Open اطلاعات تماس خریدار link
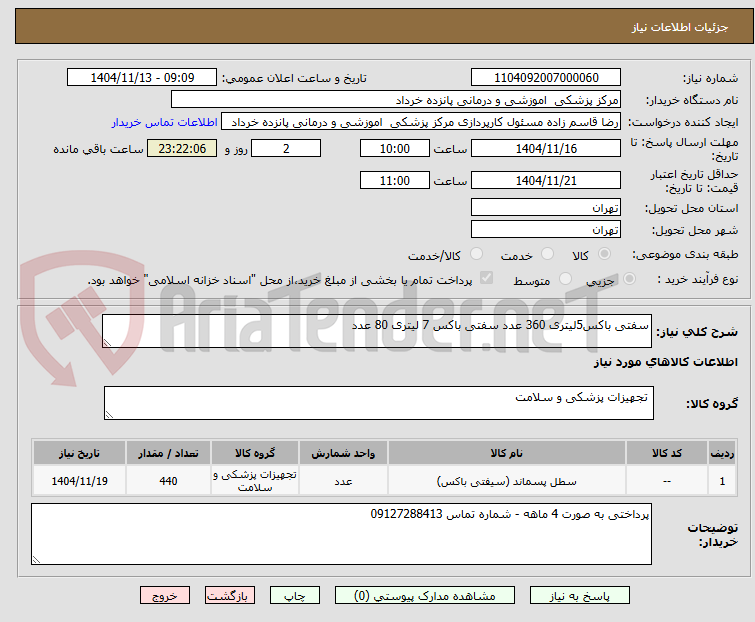 click(165, 122)
